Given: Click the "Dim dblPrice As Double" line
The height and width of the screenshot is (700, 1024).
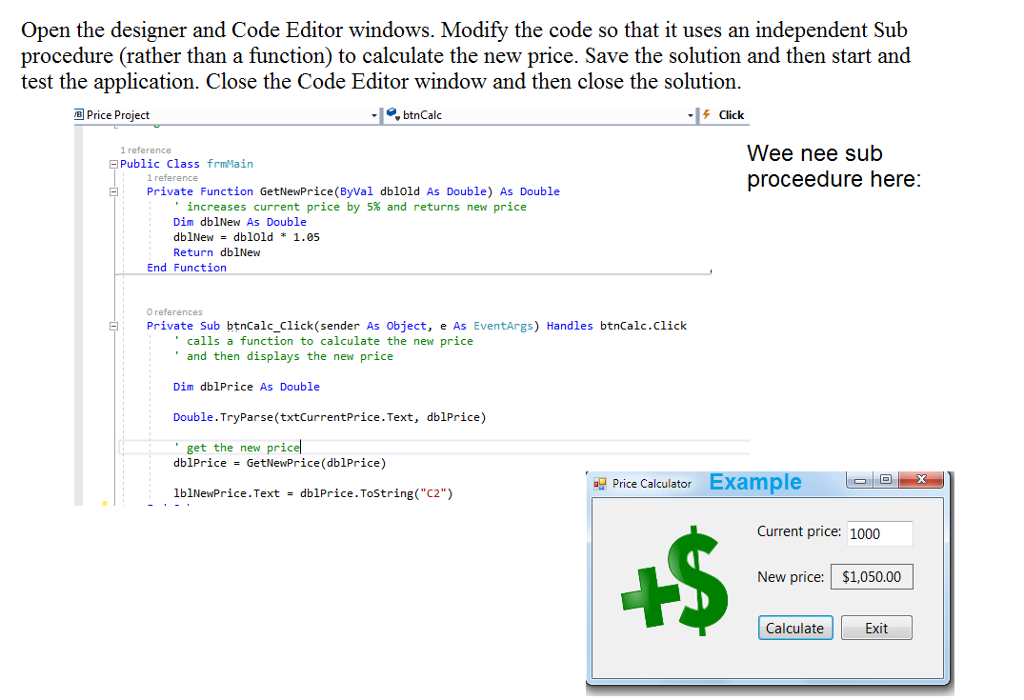Looking at the screenshot, I should pyautogui.click(x=246, y=387).
